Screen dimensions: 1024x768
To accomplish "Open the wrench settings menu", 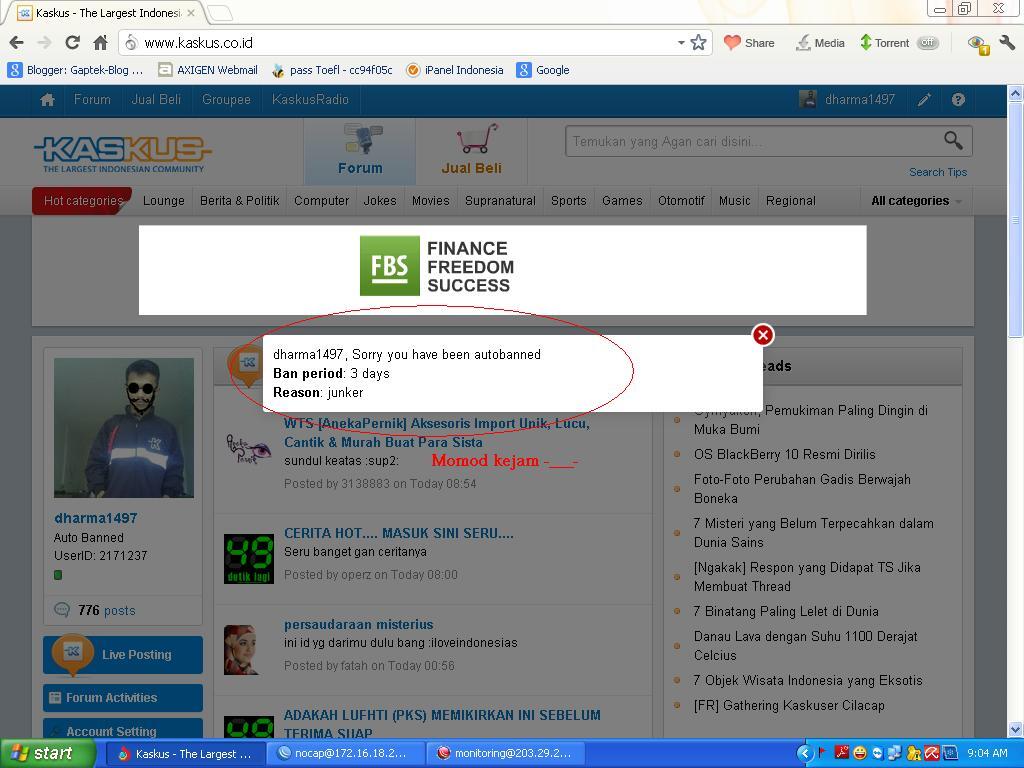I will pos(1007,43).
